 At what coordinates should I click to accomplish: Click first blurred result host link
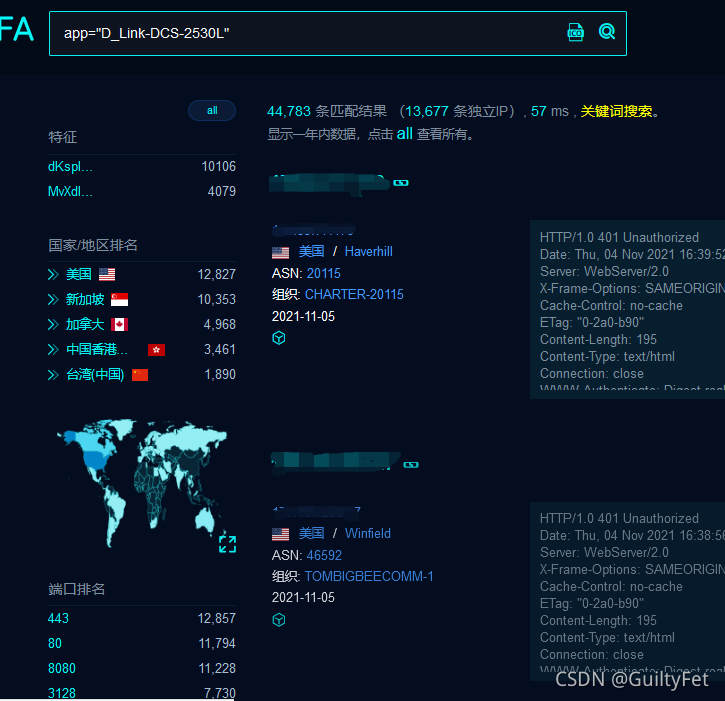coord(329,183)
